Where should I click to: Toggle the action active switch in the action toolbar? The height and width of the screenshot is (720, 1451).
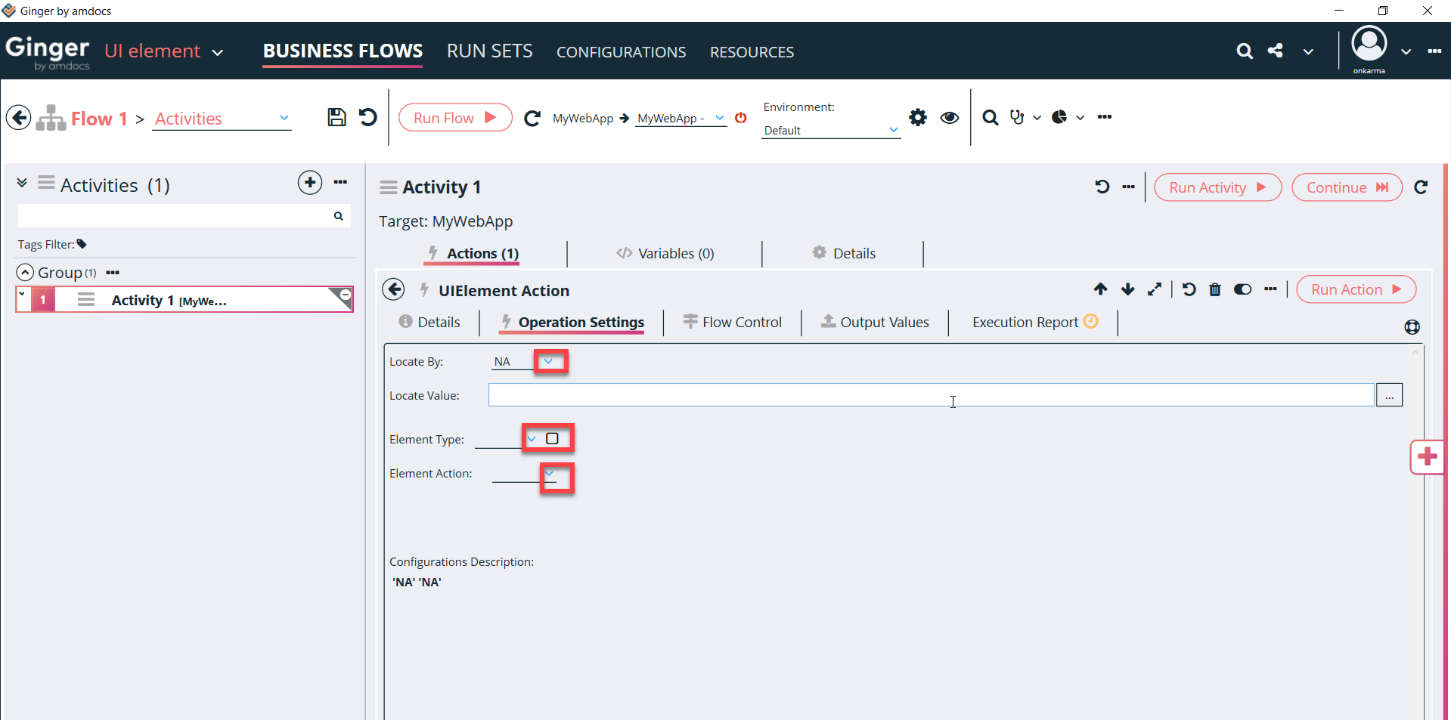click(x=1242, y=290)
